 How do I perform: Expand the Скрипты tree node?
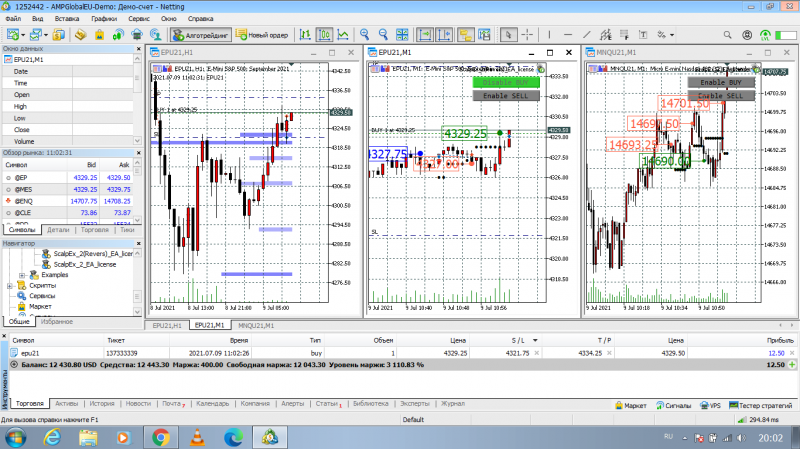pos(10,286)
